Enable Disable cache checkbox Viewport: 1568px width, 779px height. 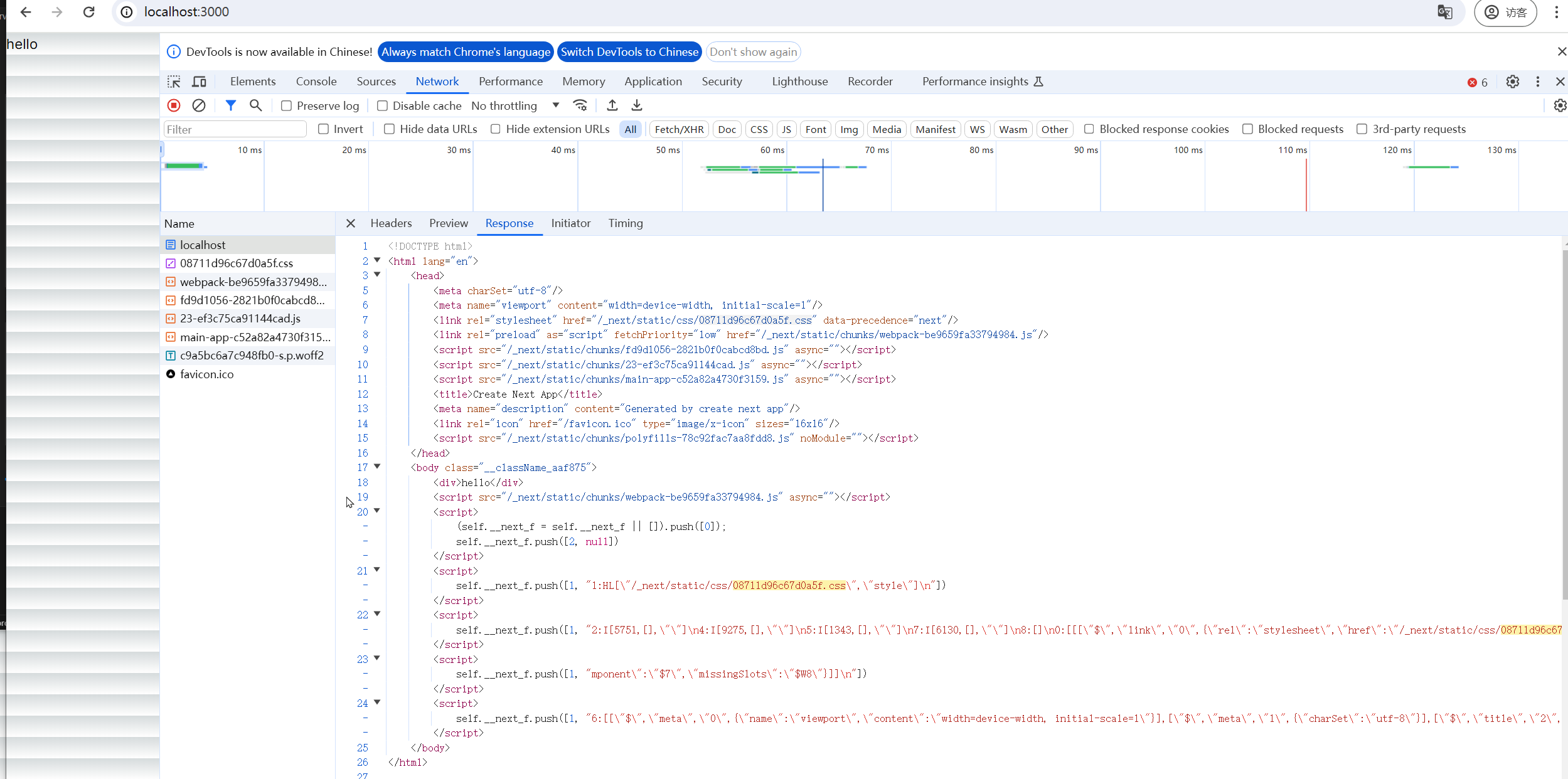[x=382, y=106]
